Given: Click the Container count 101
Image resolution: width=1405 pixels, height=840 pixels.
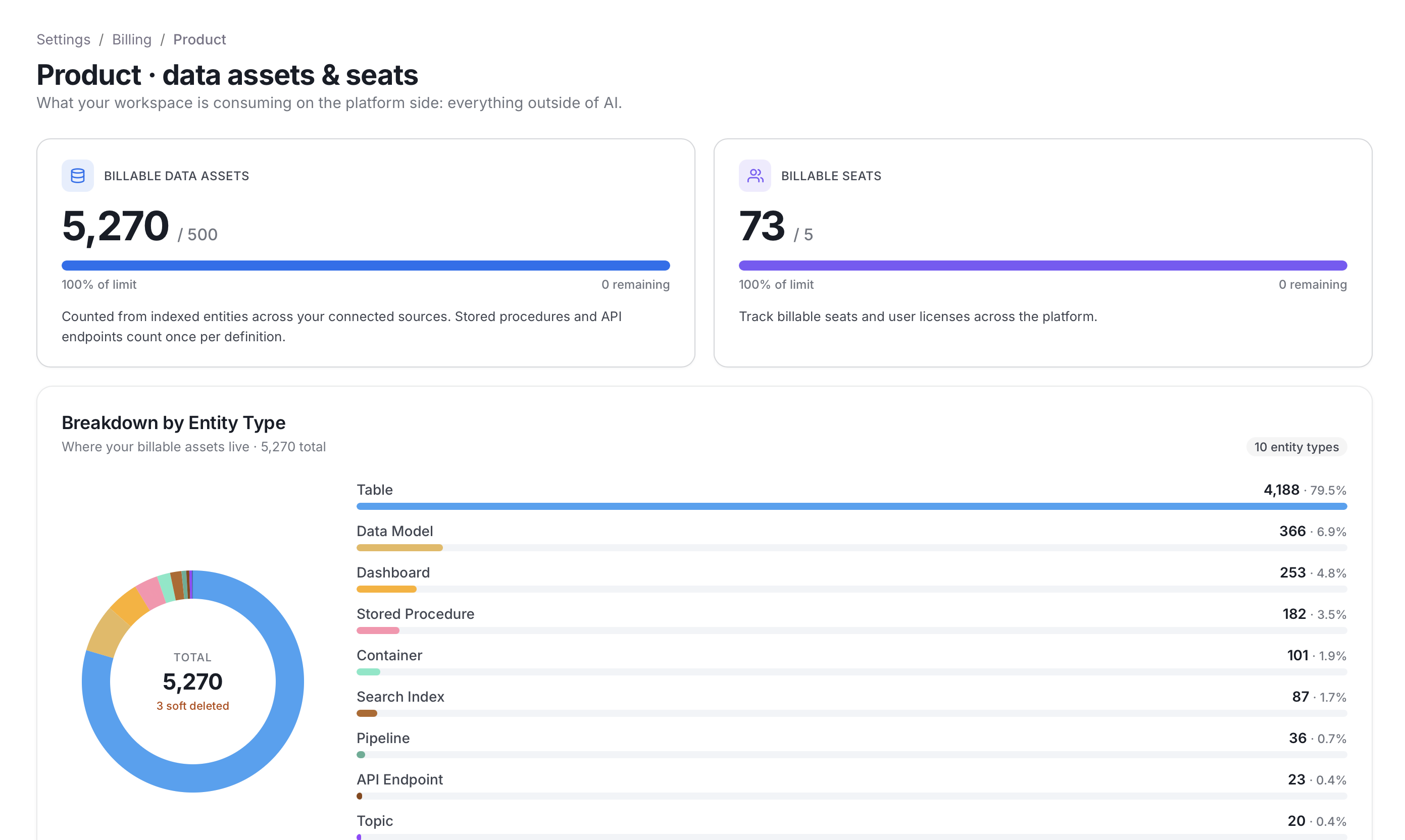Looking at the screenshot, I should coord(1297,655).
